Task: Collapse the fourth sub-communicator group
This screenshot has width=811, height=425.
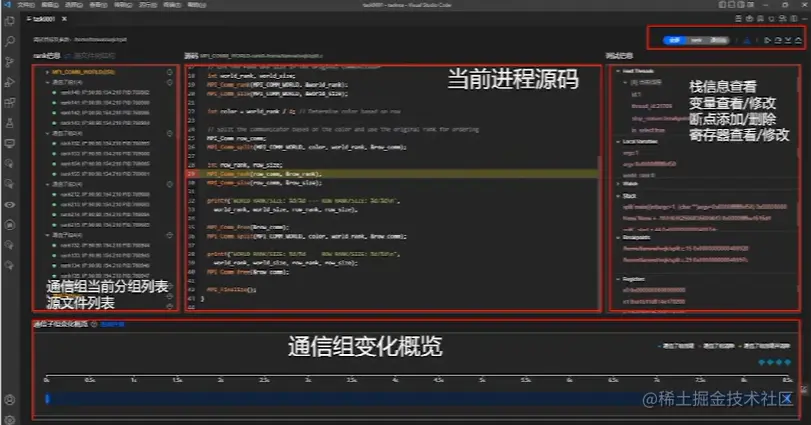Action: pos(47,235)
